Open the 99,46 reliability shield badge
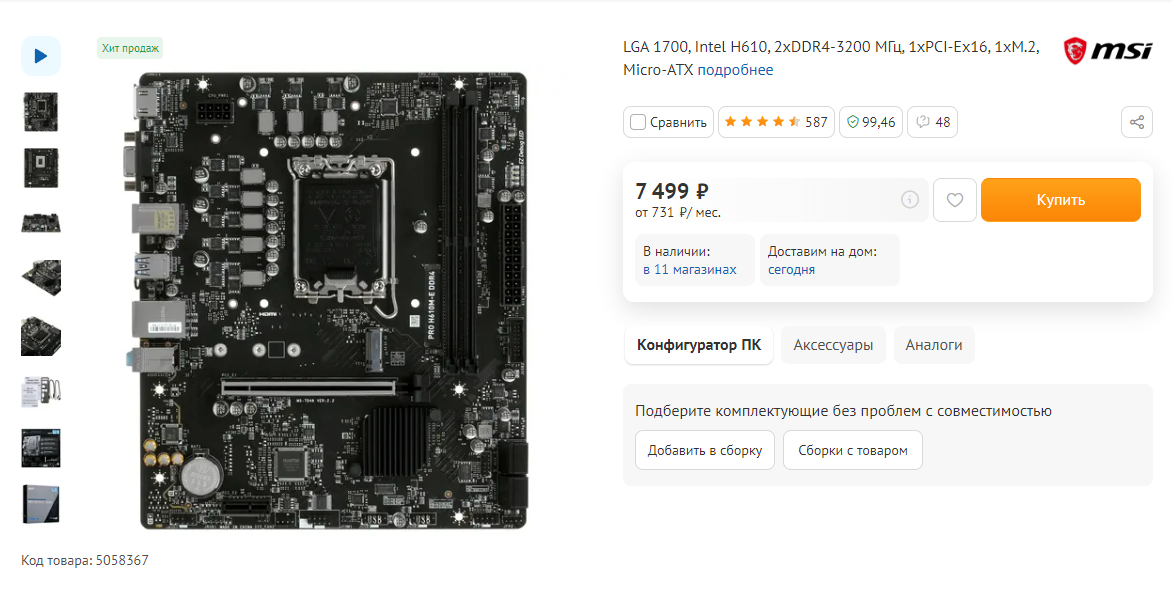1172x591 pixels. click(871, 122)
